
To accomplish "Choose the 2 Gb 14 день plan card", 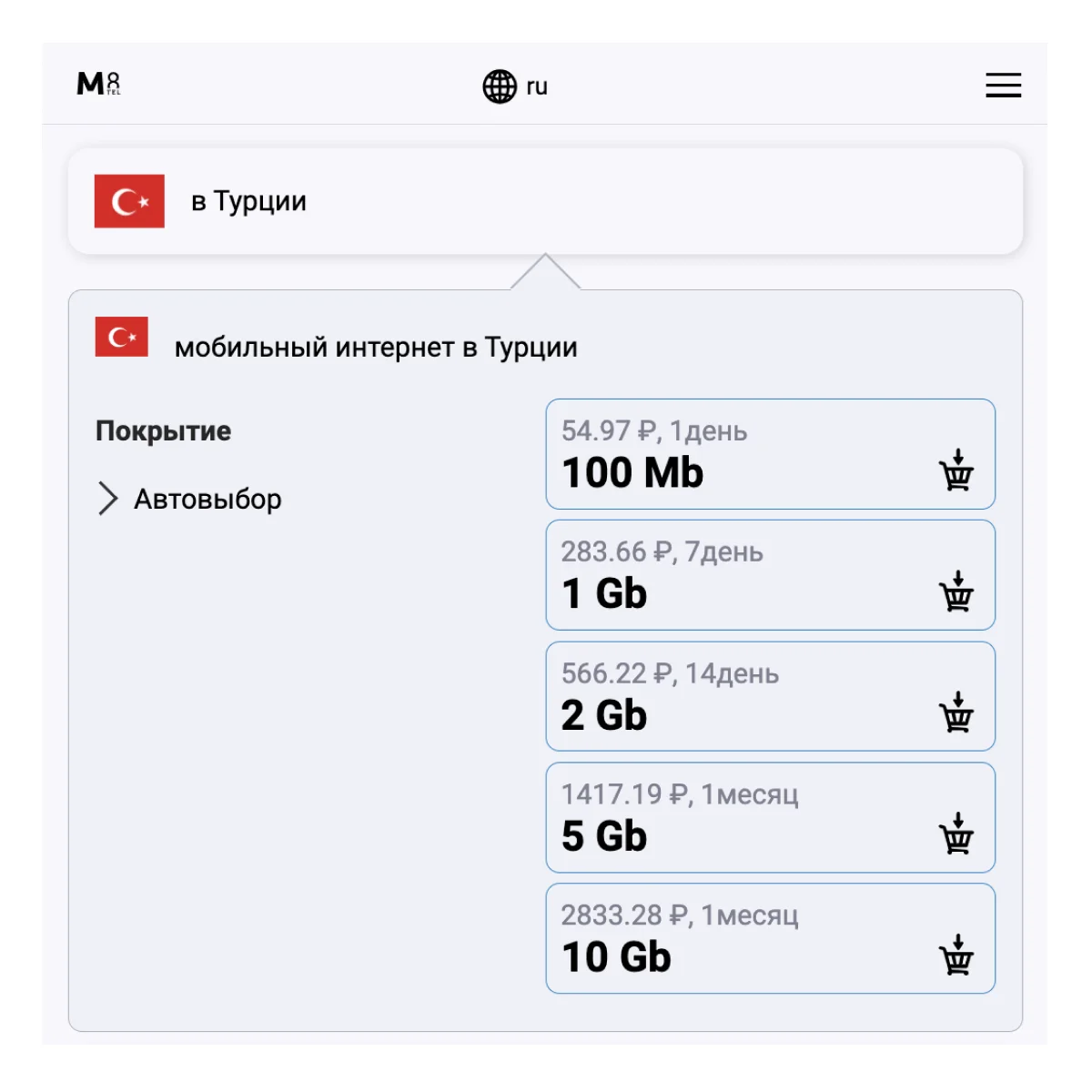I will 728,696.
